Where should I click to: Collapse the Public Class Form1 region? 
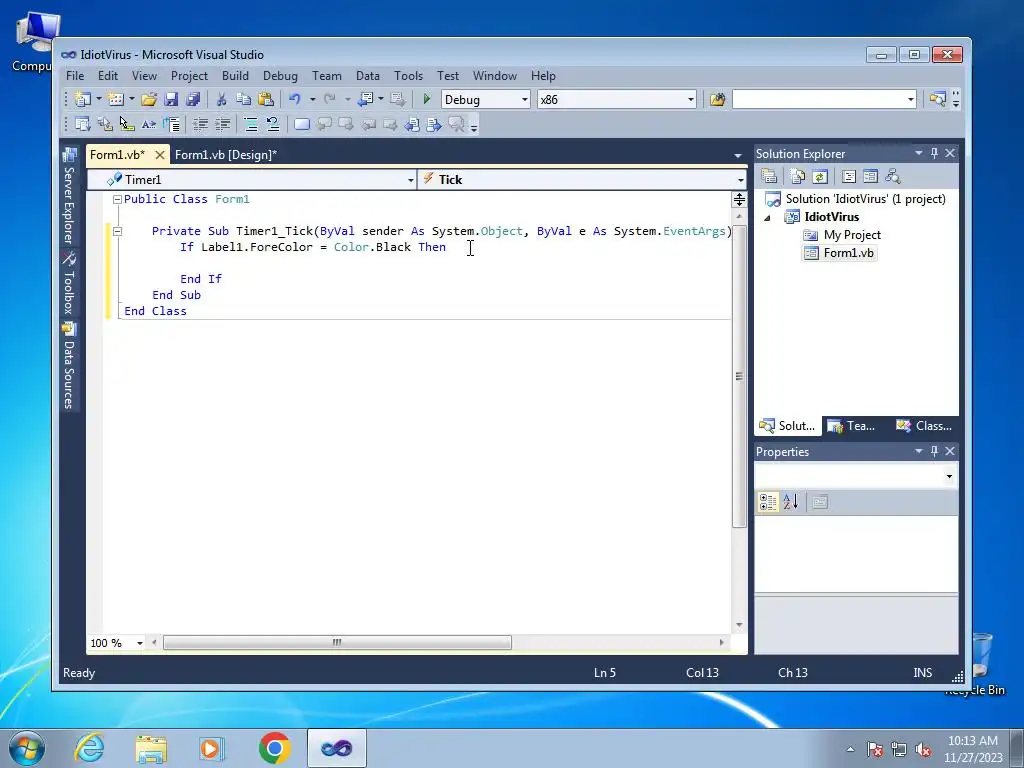click(118, 199)
